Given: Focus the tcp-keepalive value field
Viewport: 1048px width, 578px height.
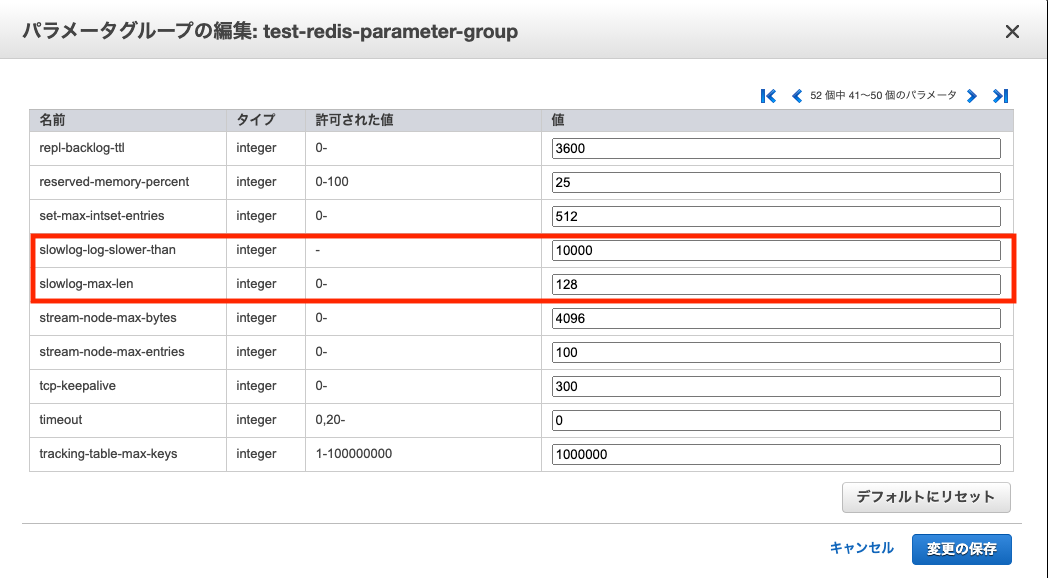Looking at the screenshot, I should coord(776,386).
